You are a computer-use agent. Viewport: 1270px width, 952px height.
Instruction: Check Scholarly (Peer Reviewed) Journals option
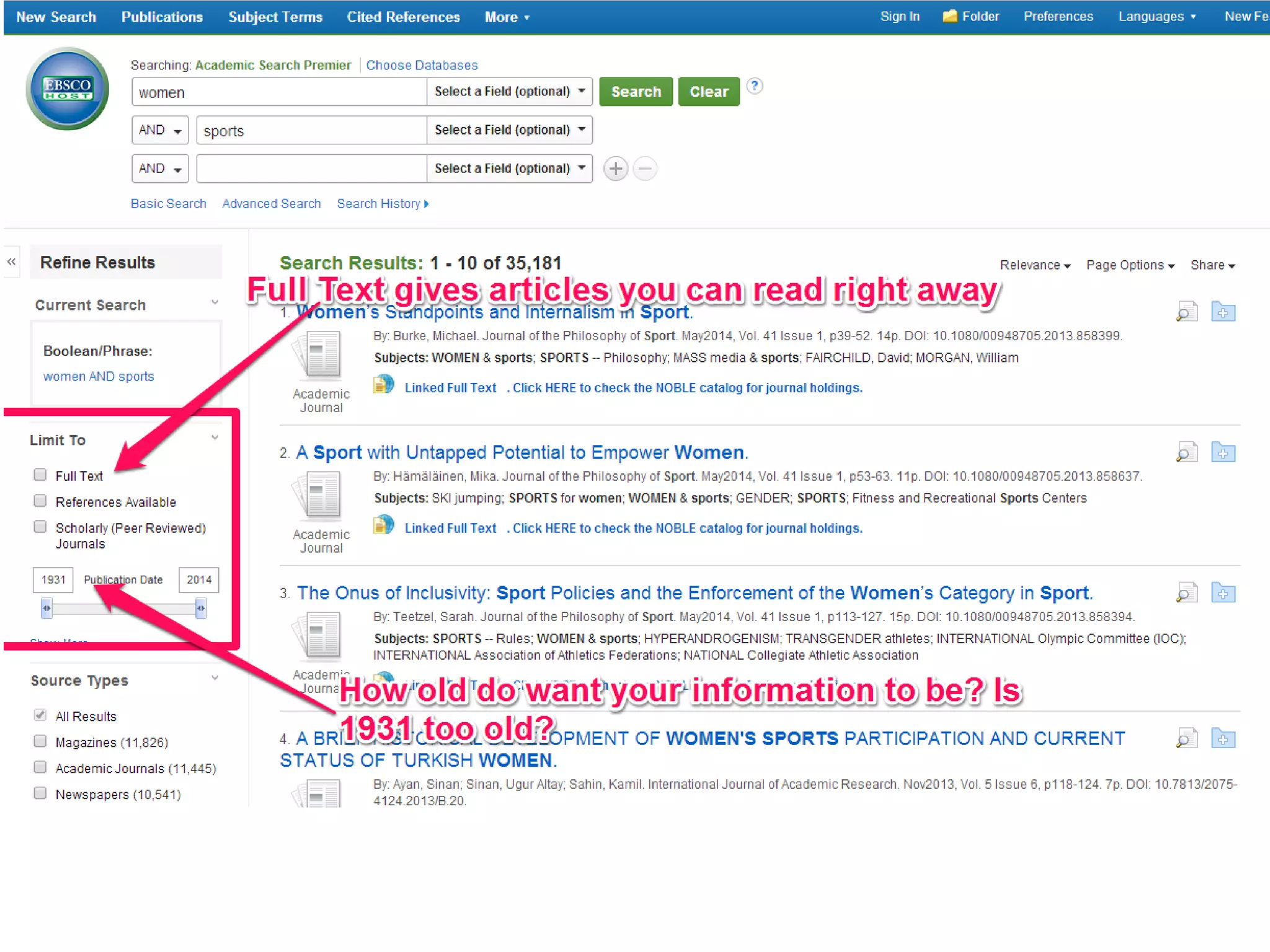coord(40,527)
